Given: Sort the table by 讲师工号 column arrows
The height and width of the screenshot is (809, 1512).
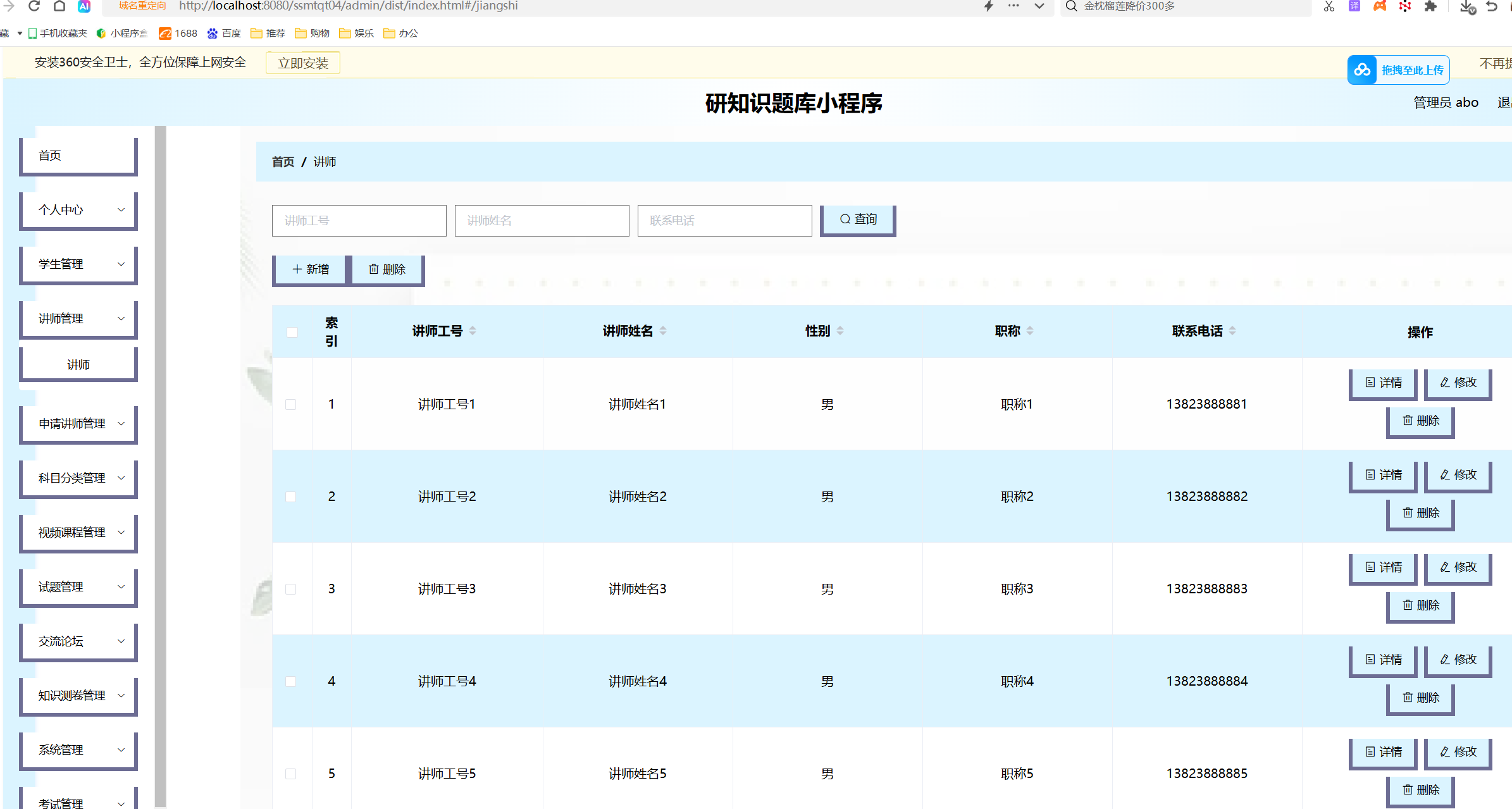Looking at the screenshot, I should point(473,331).
